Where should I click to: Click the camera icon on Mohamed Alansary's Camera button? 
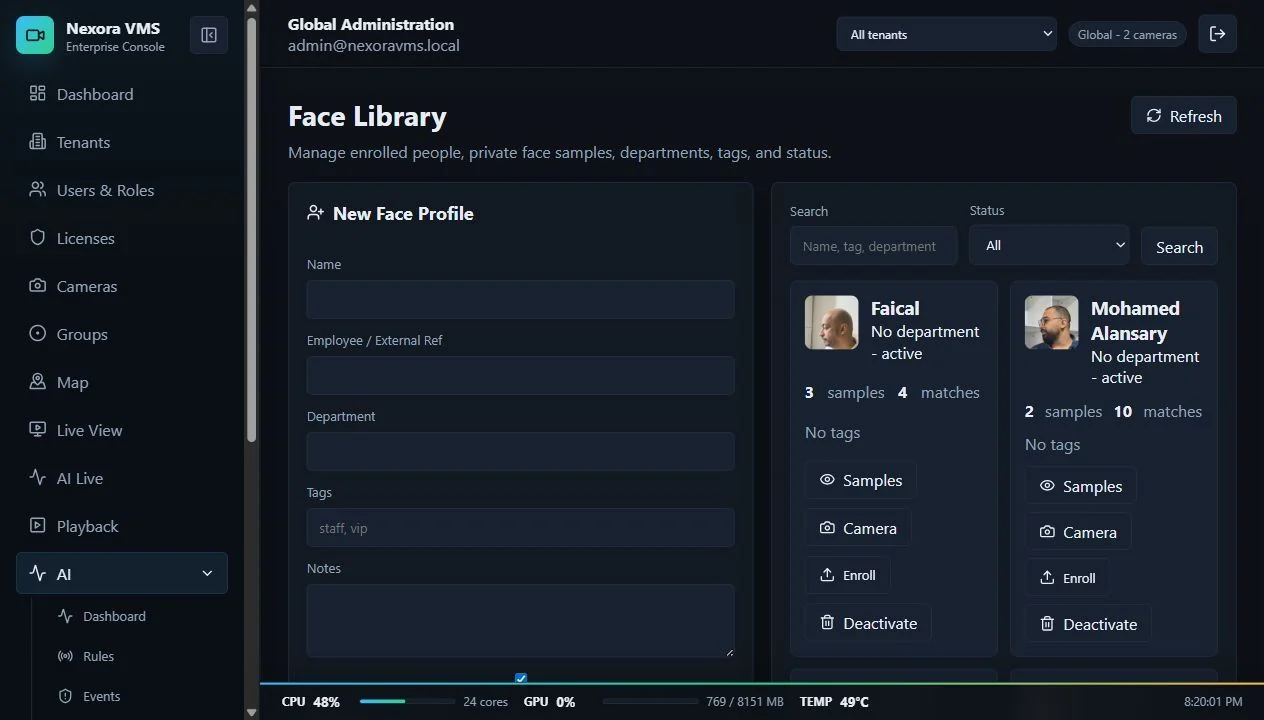click(x=1047, y=532)
